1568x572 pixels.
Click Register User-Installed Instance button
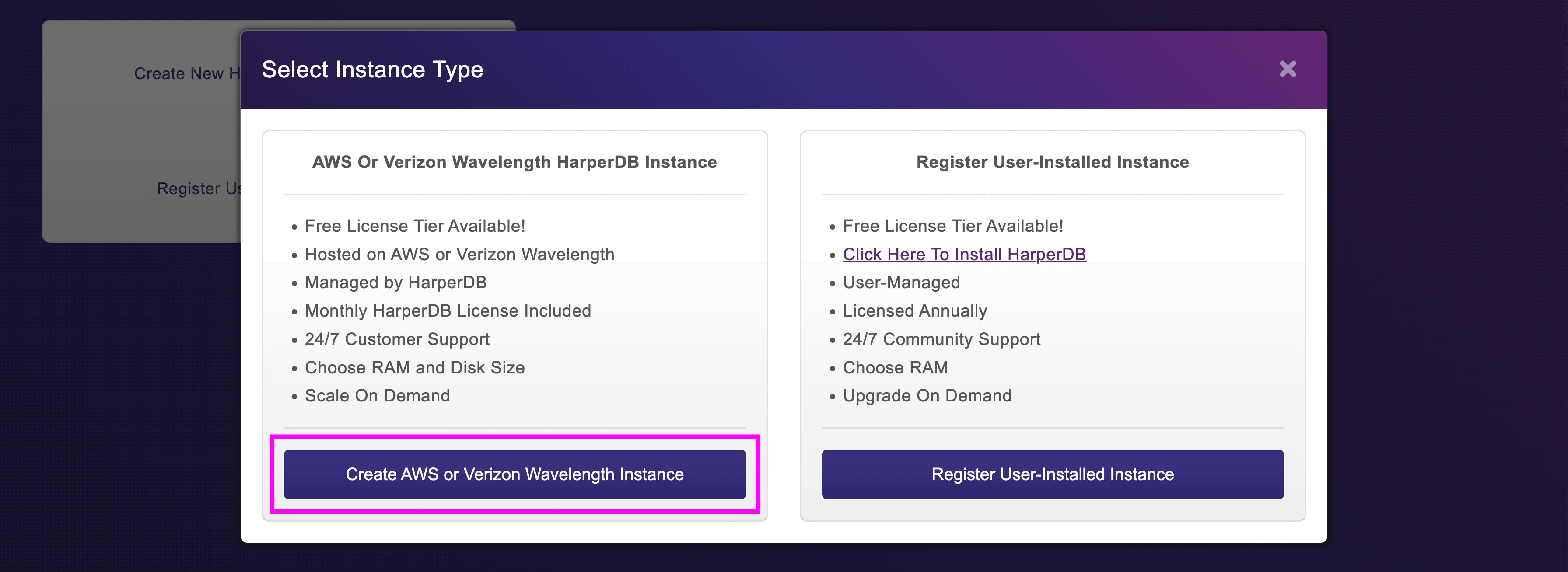(x=1053, y=474)
